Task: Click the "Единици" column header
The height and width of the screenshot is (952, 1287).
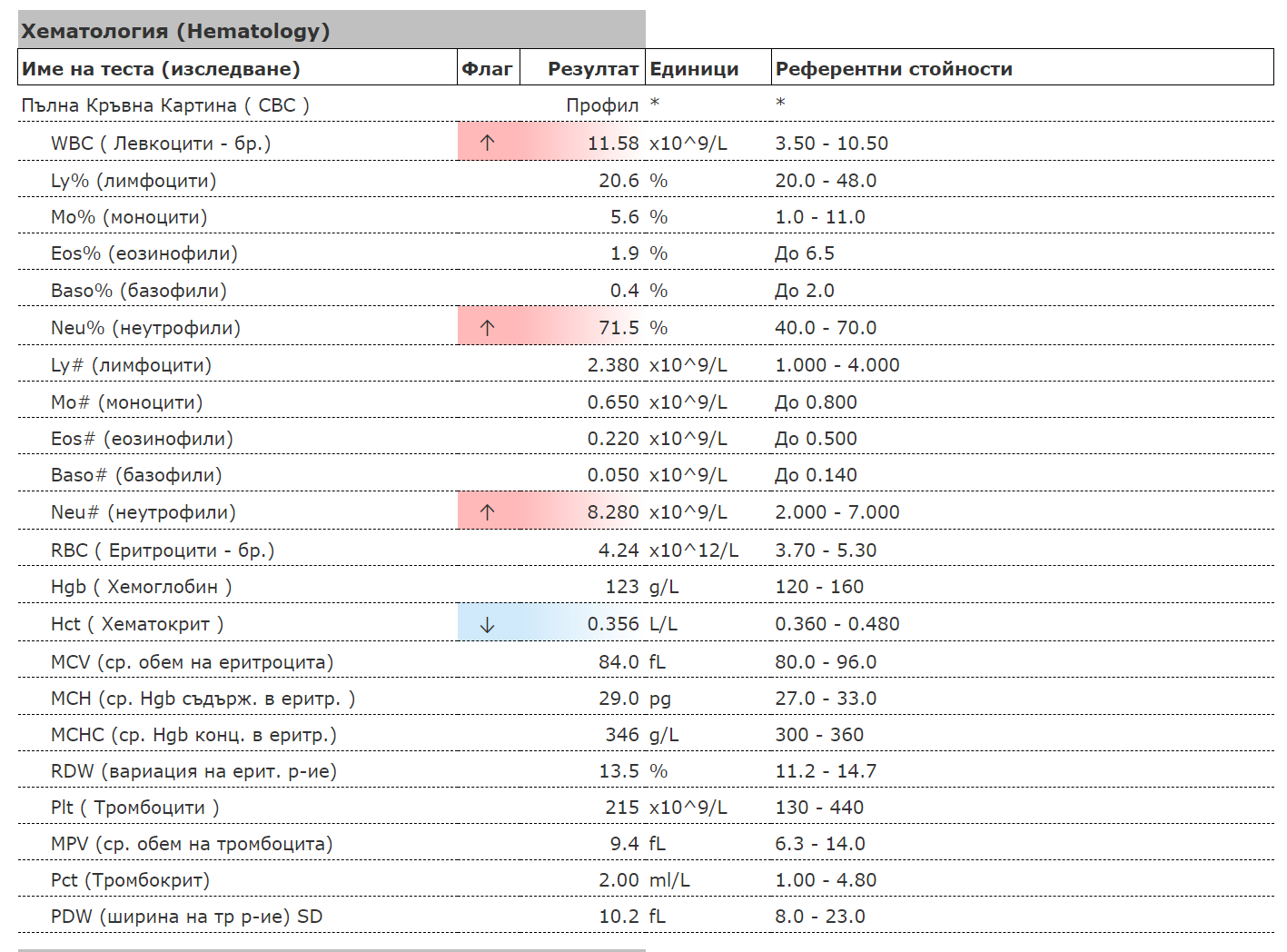Action: tap(694, 69)
